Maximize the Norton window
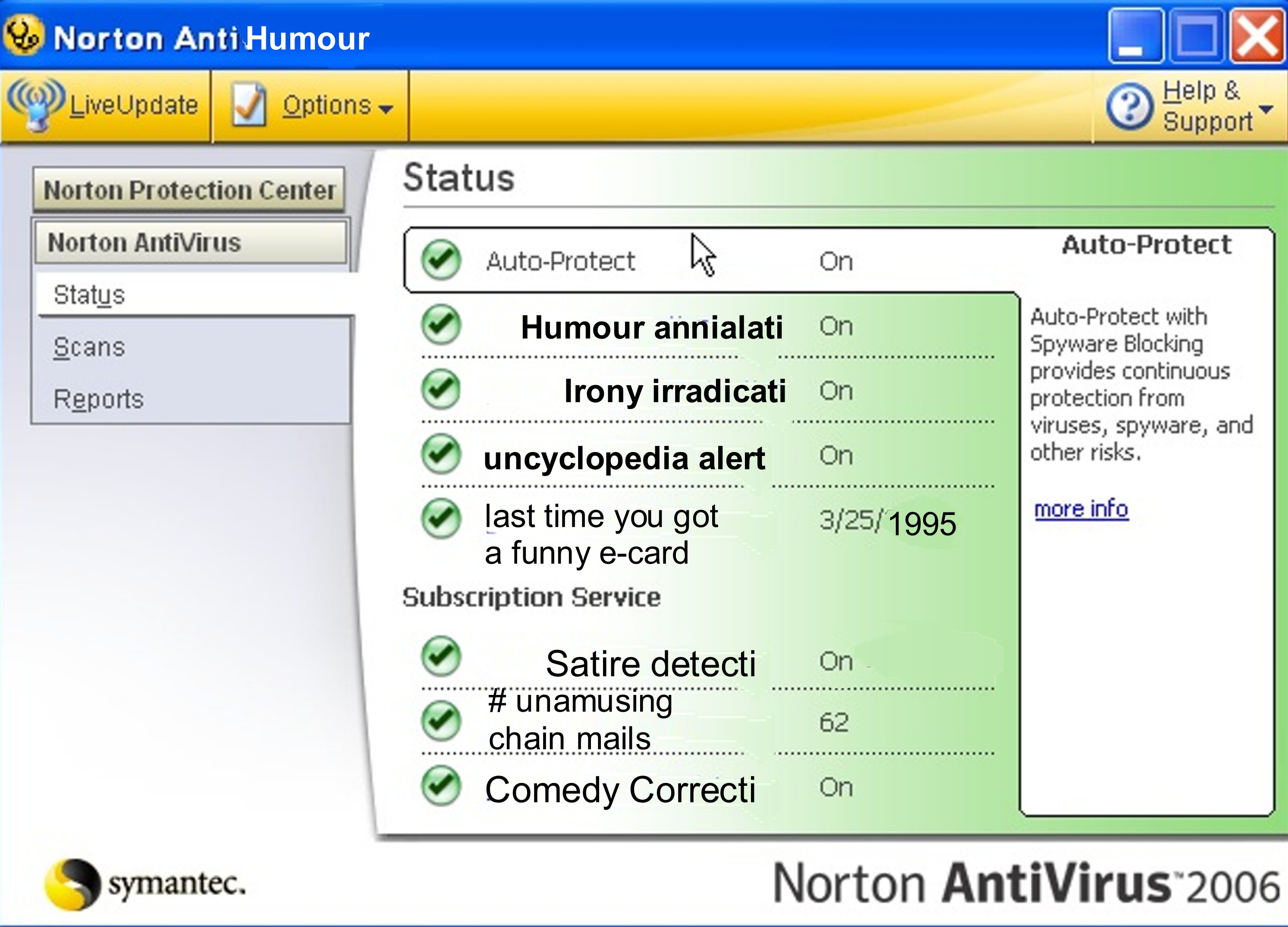This screenshot has height=927, width=1288. click(1197, 35)
